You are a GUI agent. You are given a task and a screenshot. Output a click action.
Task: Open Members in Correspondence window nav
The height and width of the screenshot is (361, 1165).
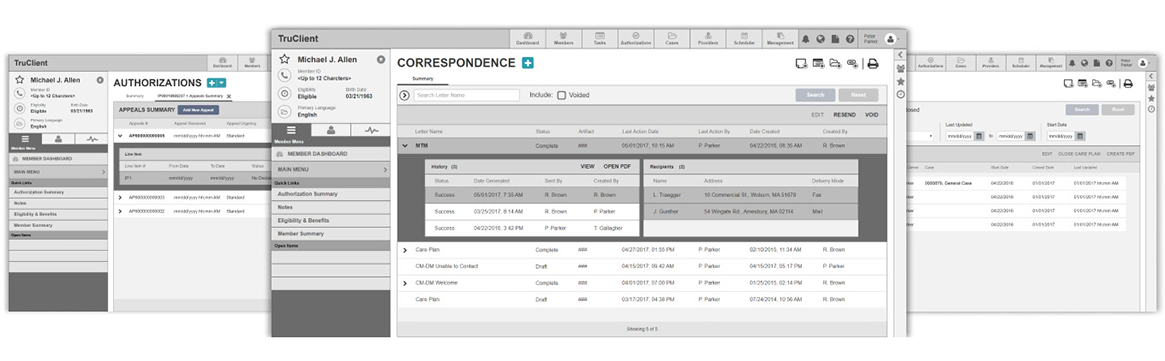564,39
